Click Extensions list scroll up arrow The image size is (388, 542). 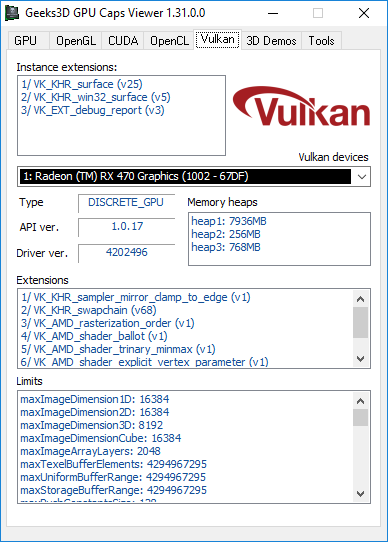360,299
